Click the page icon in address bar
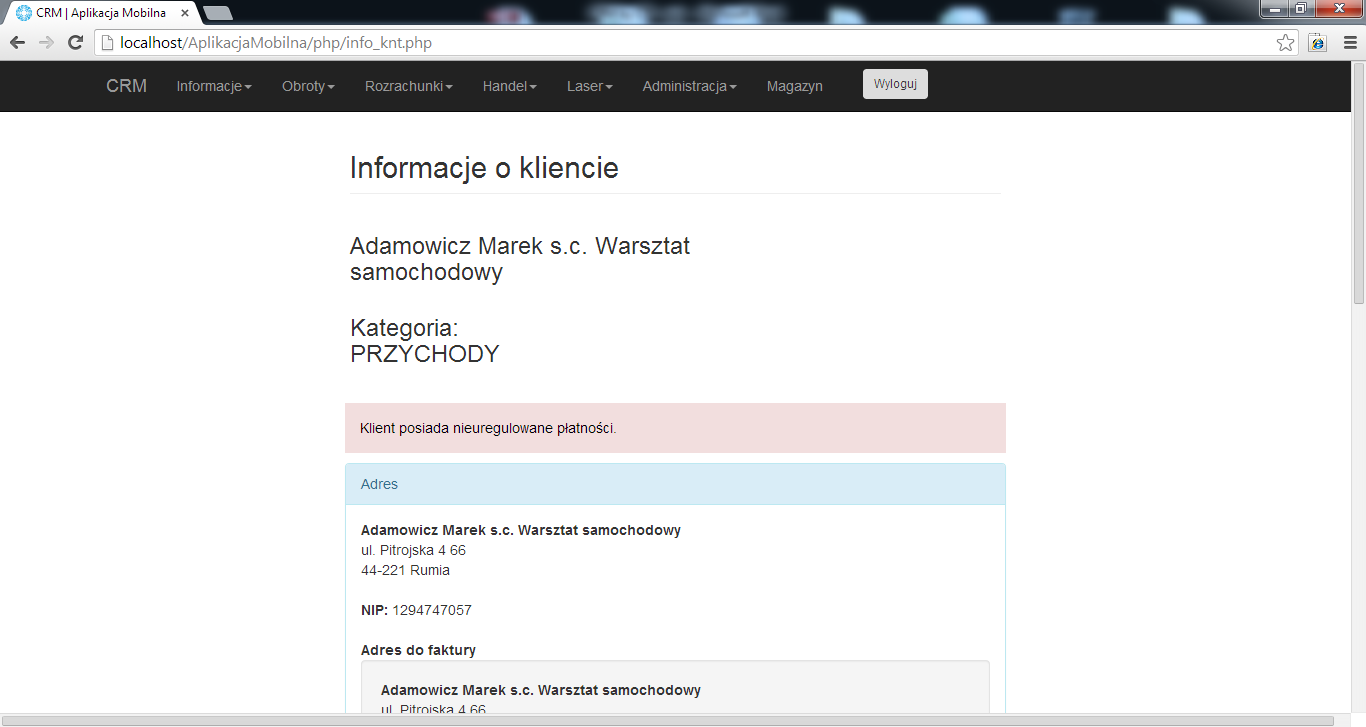The height and width of the screenshot is (727, 1366). [106, 43]
